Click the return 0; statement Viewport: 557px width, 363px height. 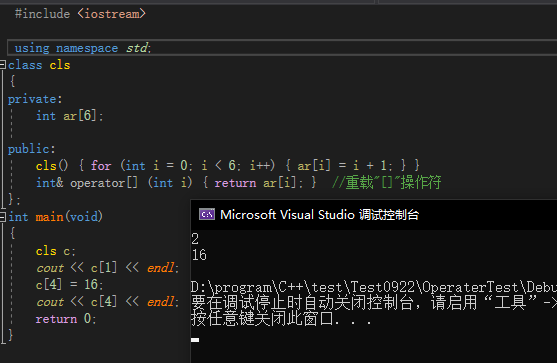[x=66, y=319]
